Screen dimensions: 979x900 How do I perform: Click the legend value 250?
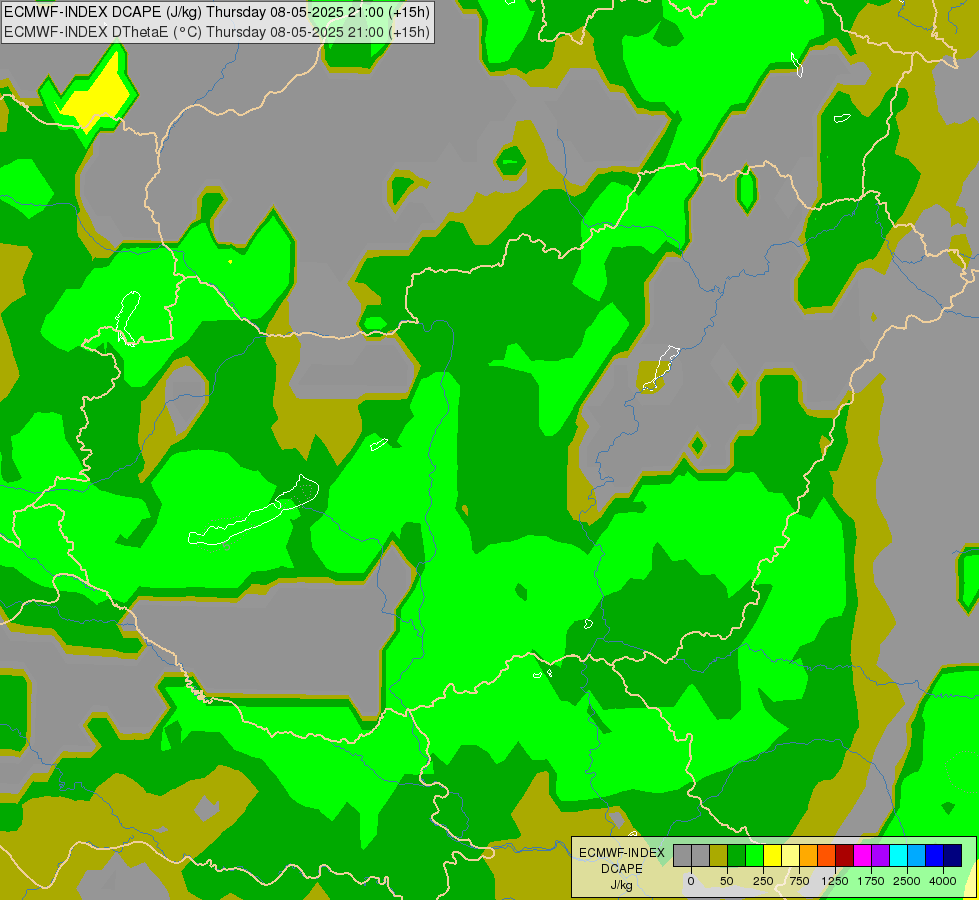pos(763,881)
